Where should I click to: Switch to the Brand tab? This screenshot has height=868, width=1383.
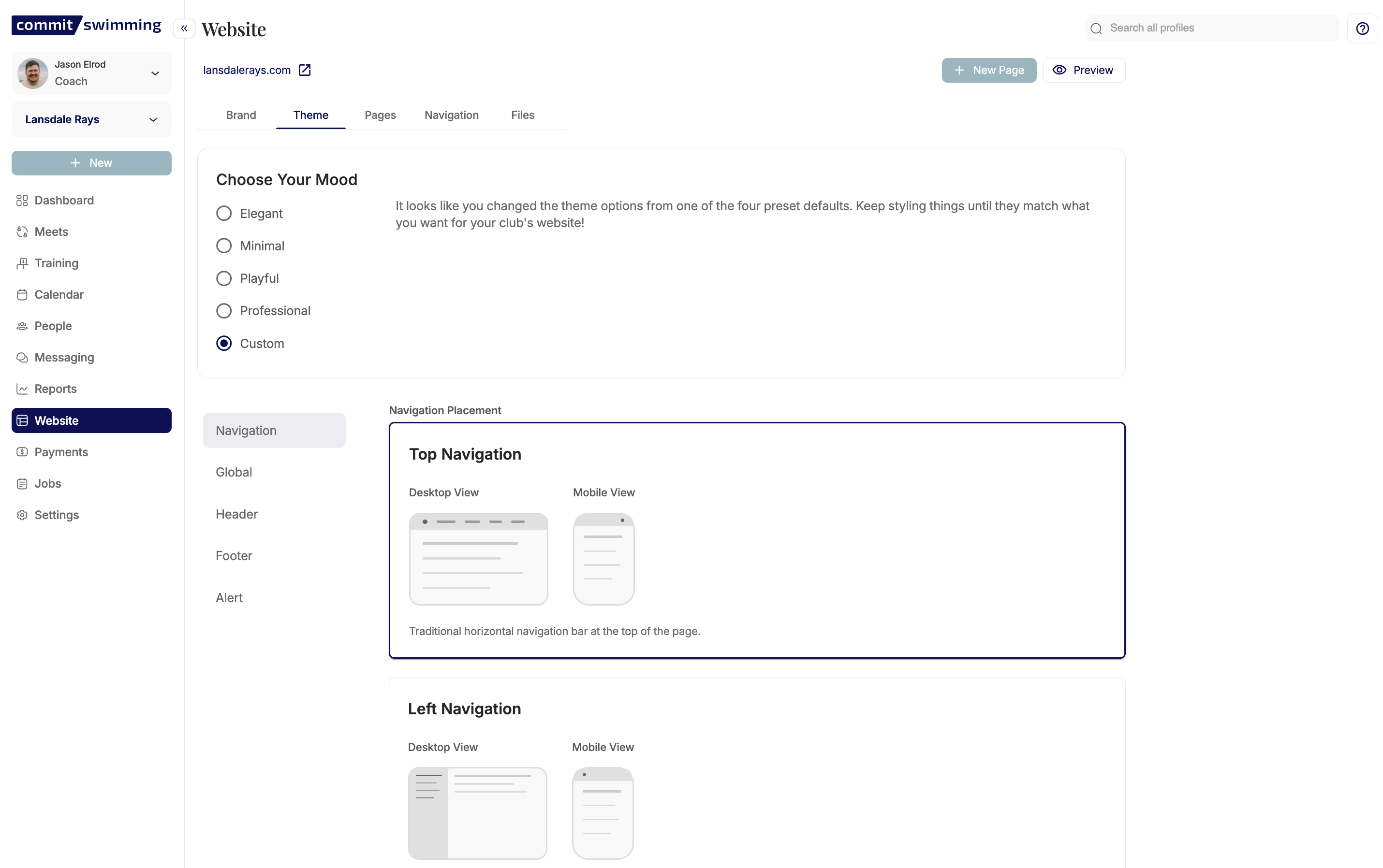[x=241, y=115]
